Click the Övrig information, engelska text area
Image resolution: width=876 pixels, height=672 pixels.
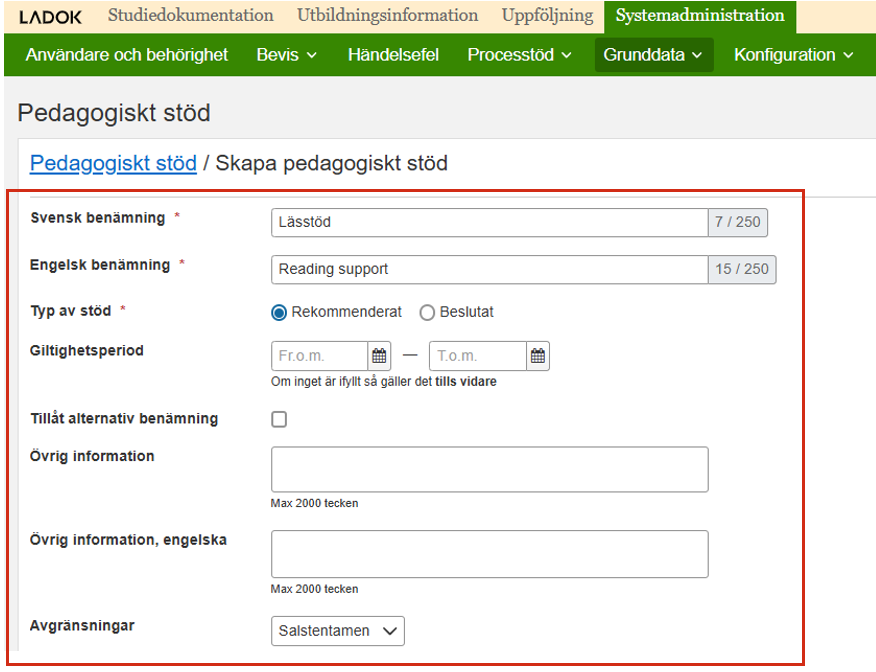click(x=489, y=554)
